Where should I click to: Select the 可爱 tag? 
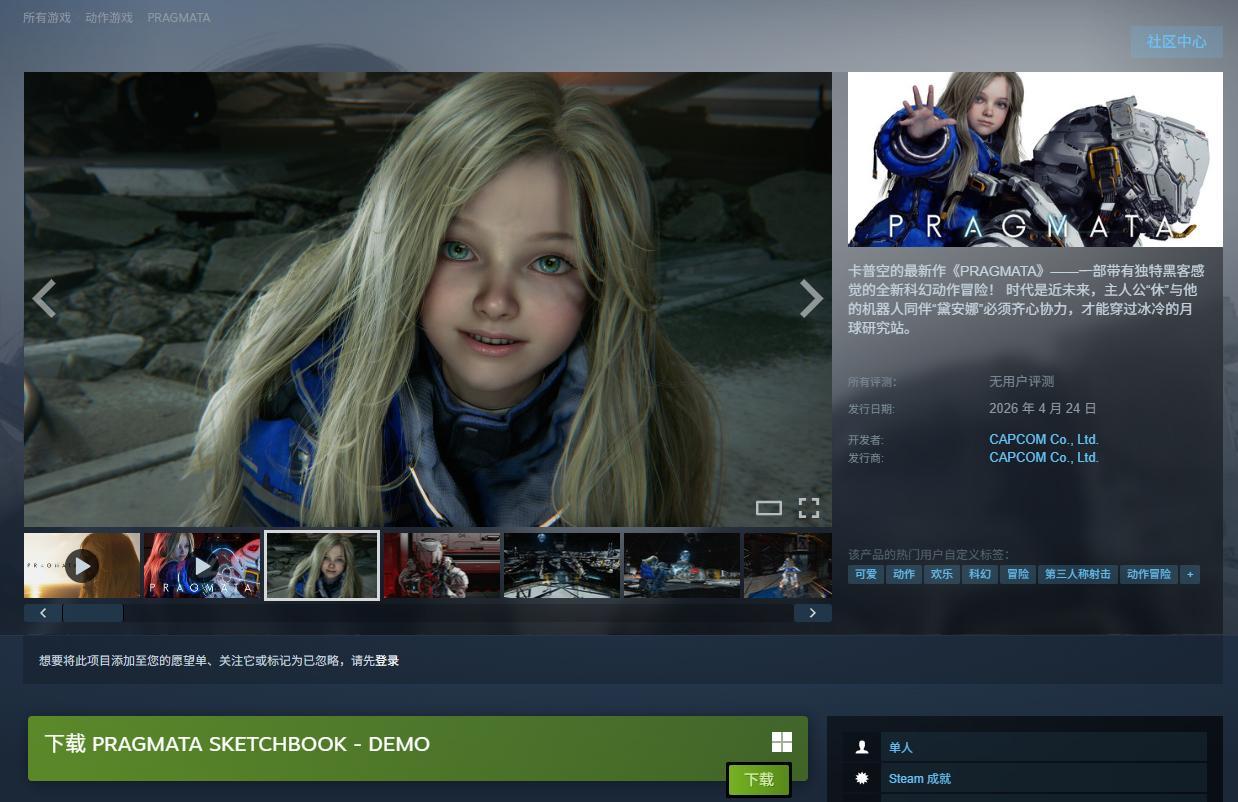pyautogui.click(x=865, y=574)
